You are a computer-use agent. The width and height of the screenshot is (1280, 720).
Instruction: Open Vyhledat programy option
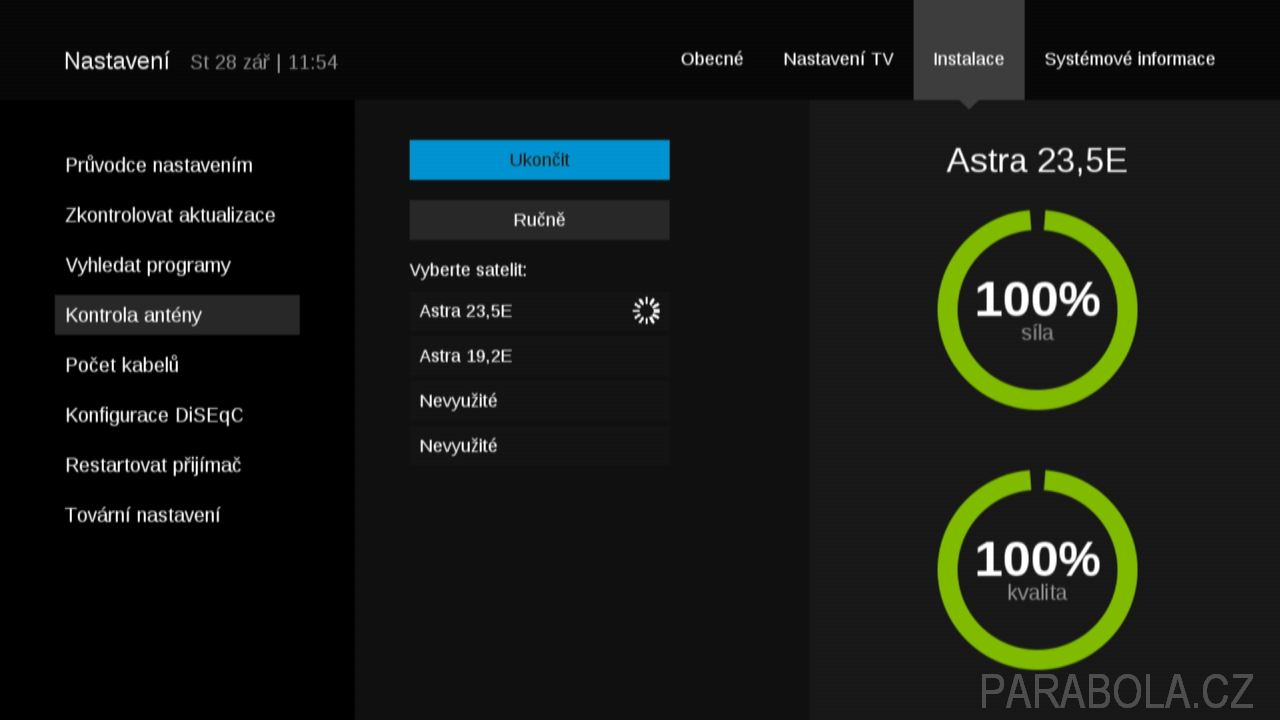pyautogui.click(x=148, y=265)
